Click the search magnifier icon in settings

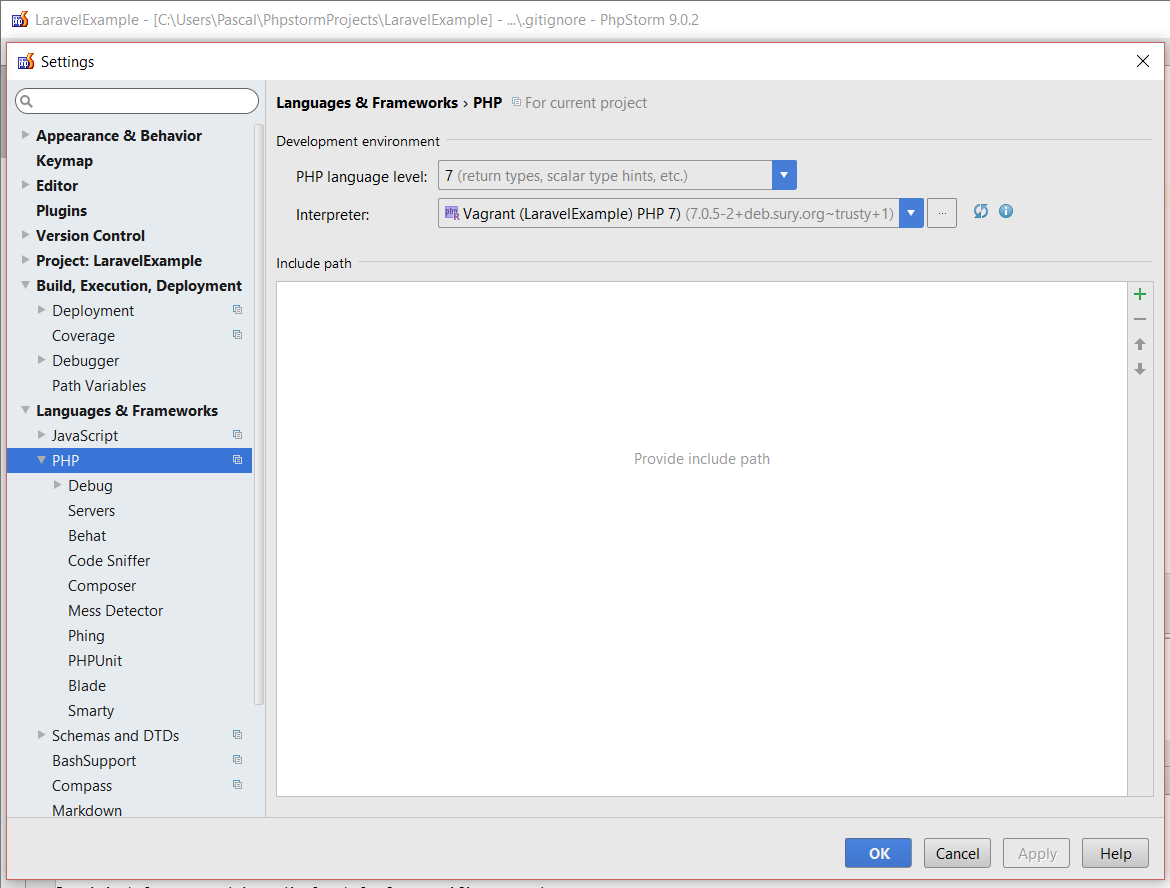click(x=26, y=101)
